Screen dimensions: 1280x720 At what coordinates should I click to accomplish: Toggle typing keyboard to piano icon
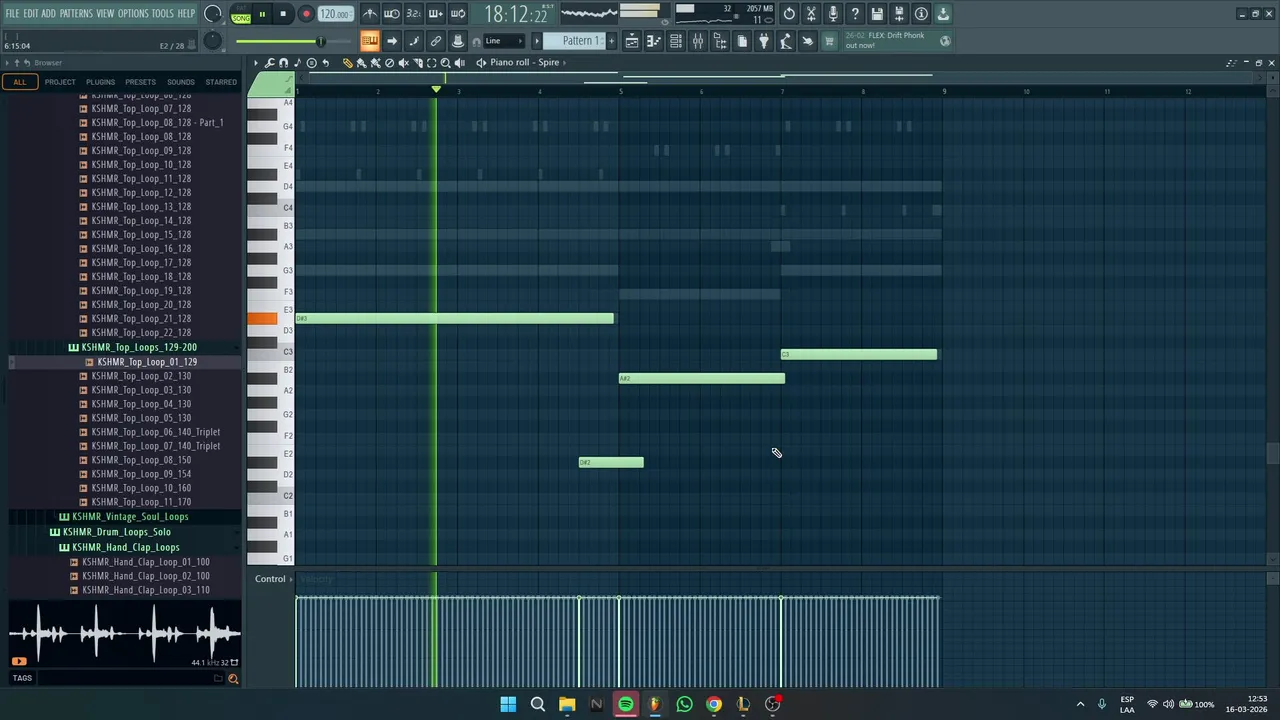click(369, 41)
